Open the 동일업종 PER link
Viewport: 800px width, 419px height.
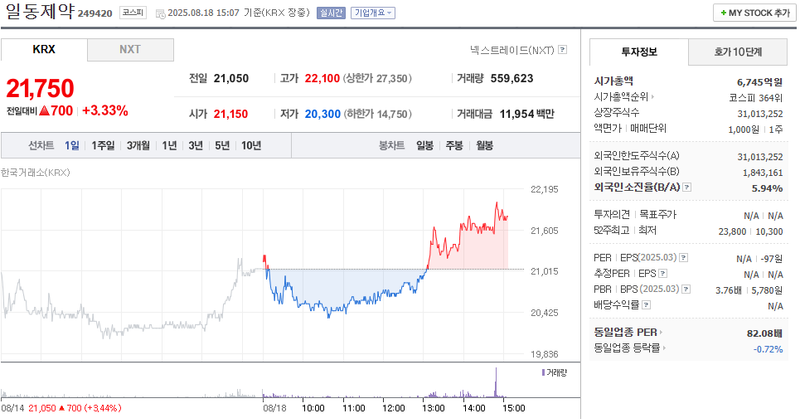coord(628,332)
